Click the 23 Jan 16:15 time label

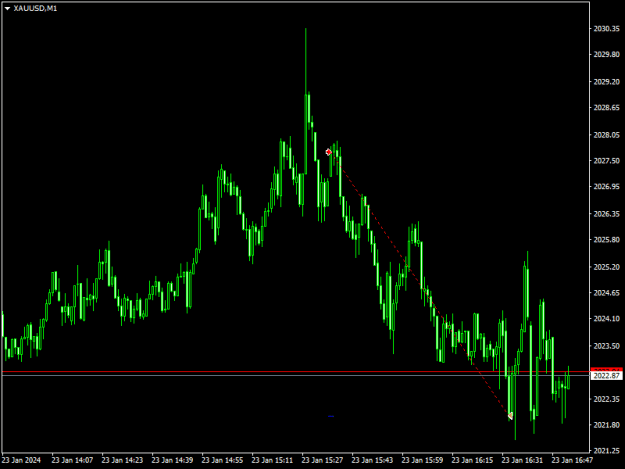472,460
